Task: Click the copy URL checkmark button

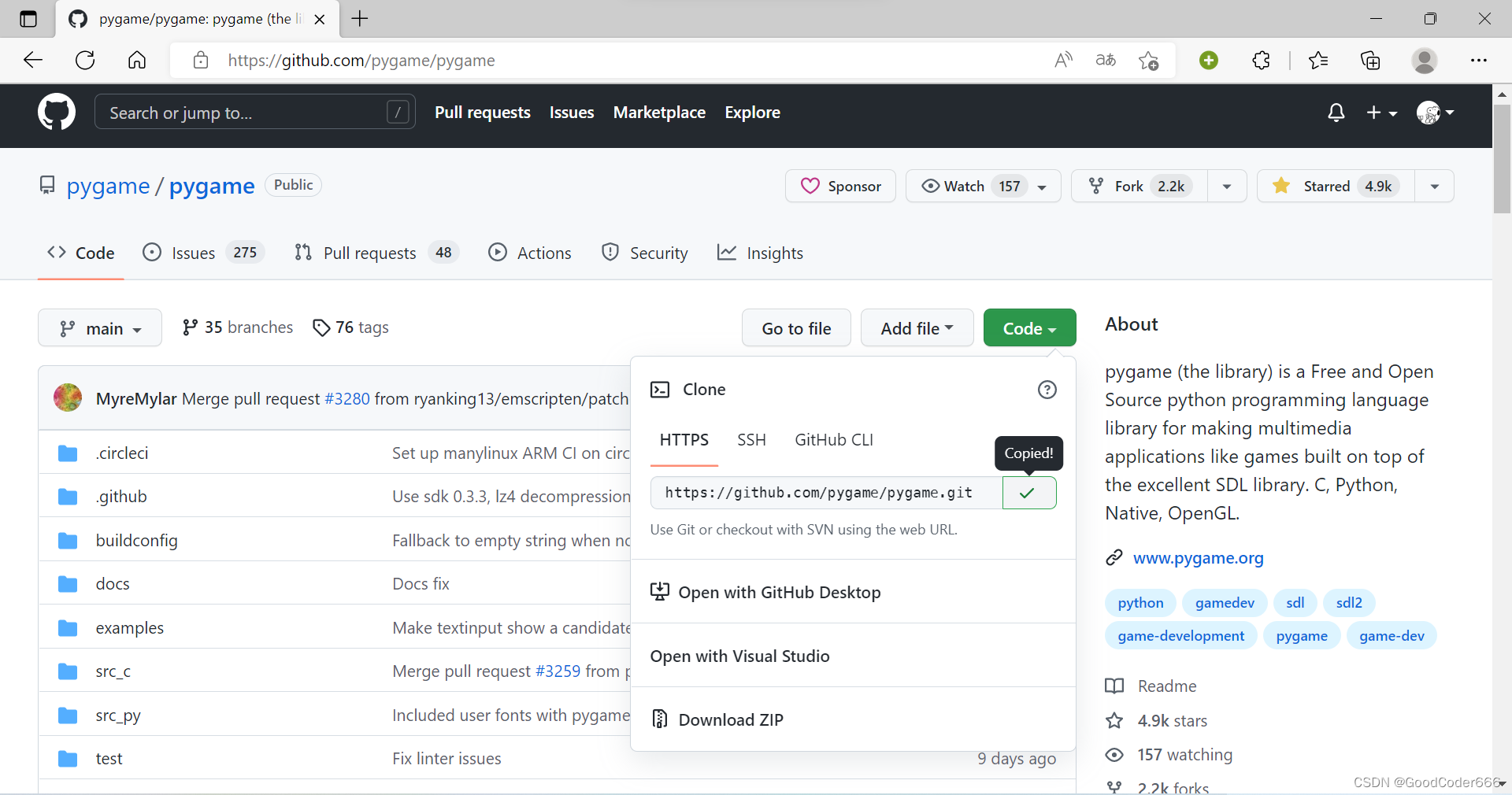Action: [1028, 493]
